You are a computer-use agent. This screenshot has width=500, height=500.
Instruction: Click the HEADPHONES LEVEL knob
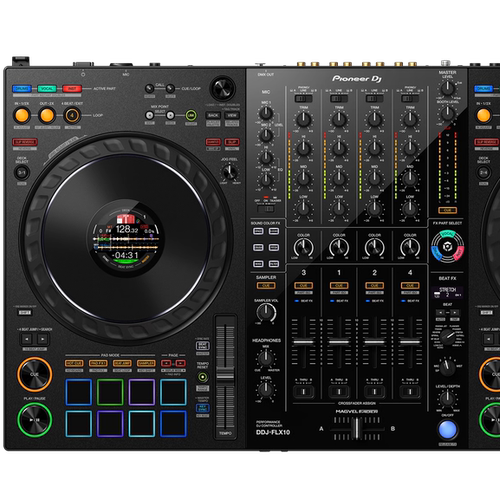[266, 389]
